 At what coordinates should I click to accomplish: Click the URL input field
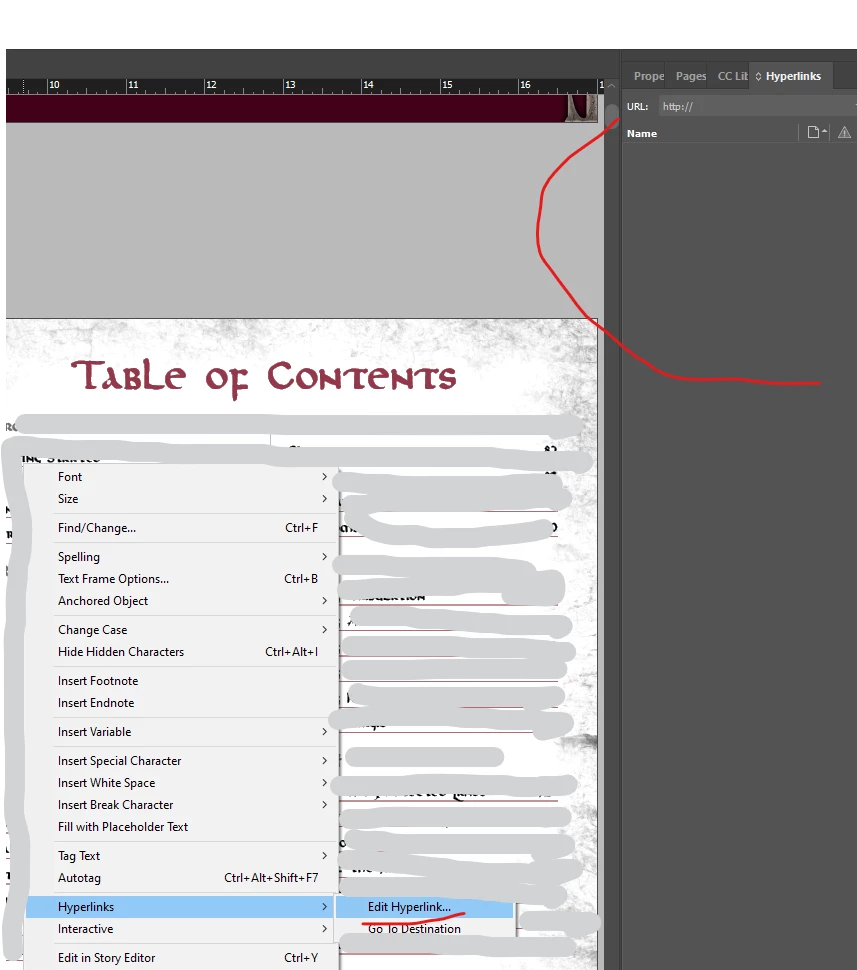coord(757,106)
